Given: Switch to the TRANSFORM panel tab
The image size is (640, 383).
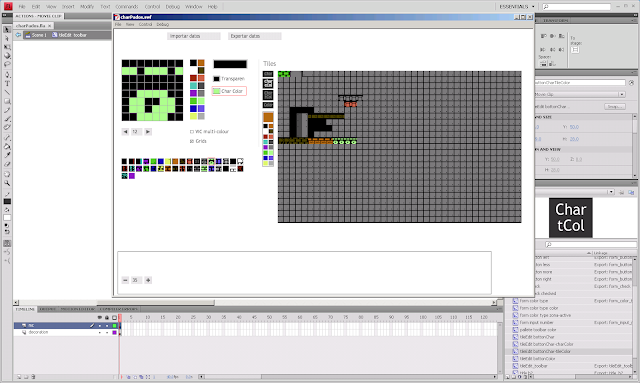Looking at the screenshot, I should 556,20.
